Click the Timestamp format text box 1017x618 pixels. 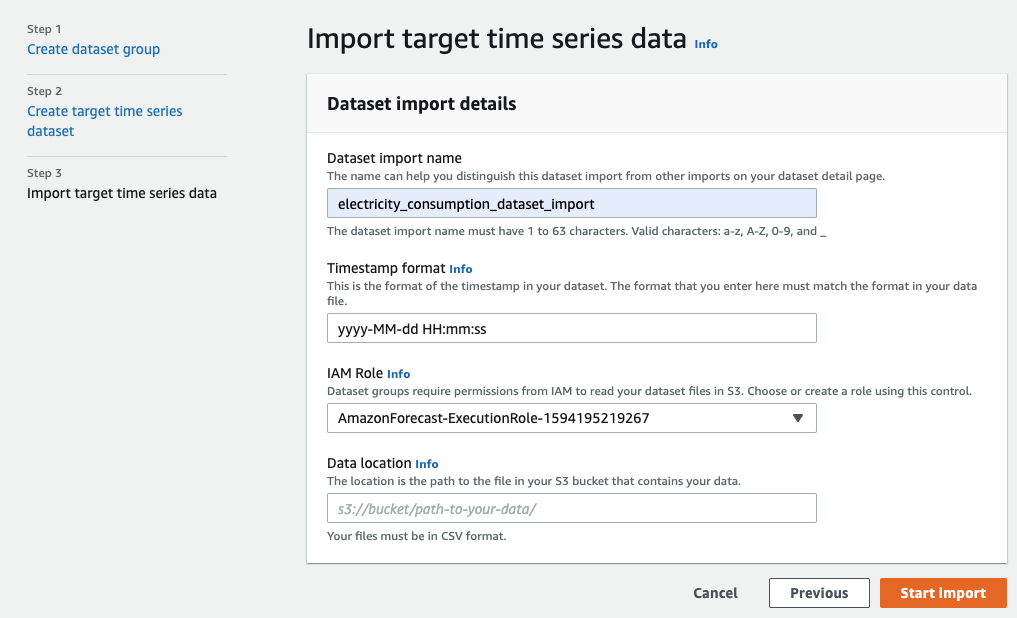click(571, 328)
